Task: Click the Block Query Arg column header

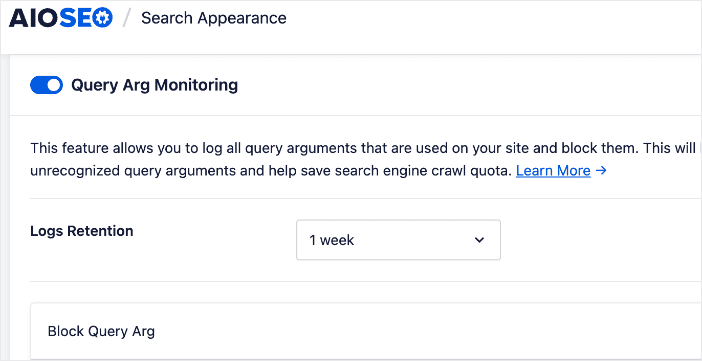Action: click(x=101, y=331)
